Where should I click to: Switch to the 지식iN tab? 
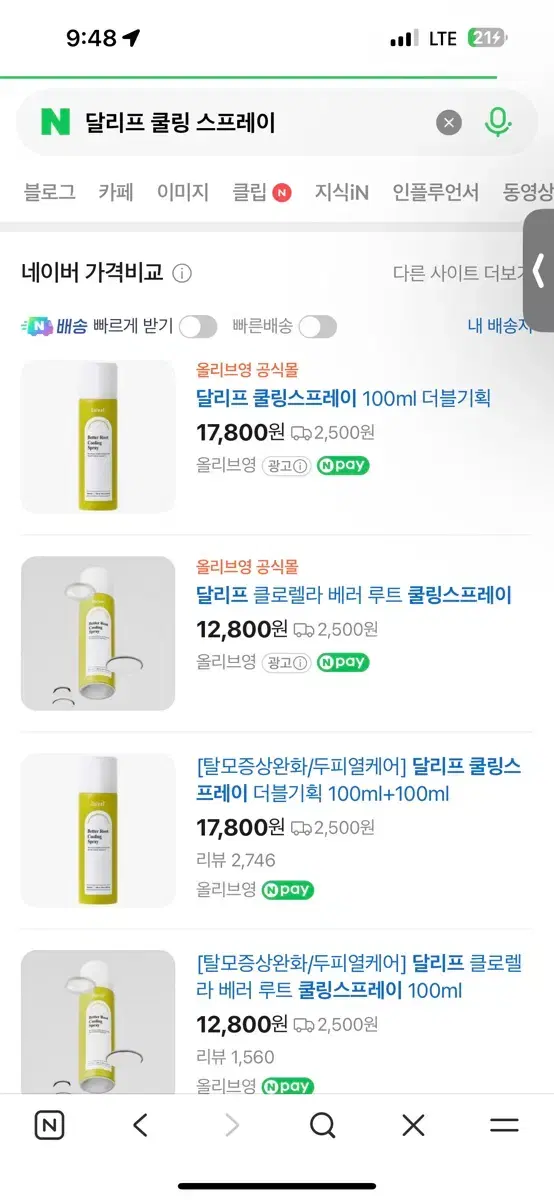coord(341,192)
